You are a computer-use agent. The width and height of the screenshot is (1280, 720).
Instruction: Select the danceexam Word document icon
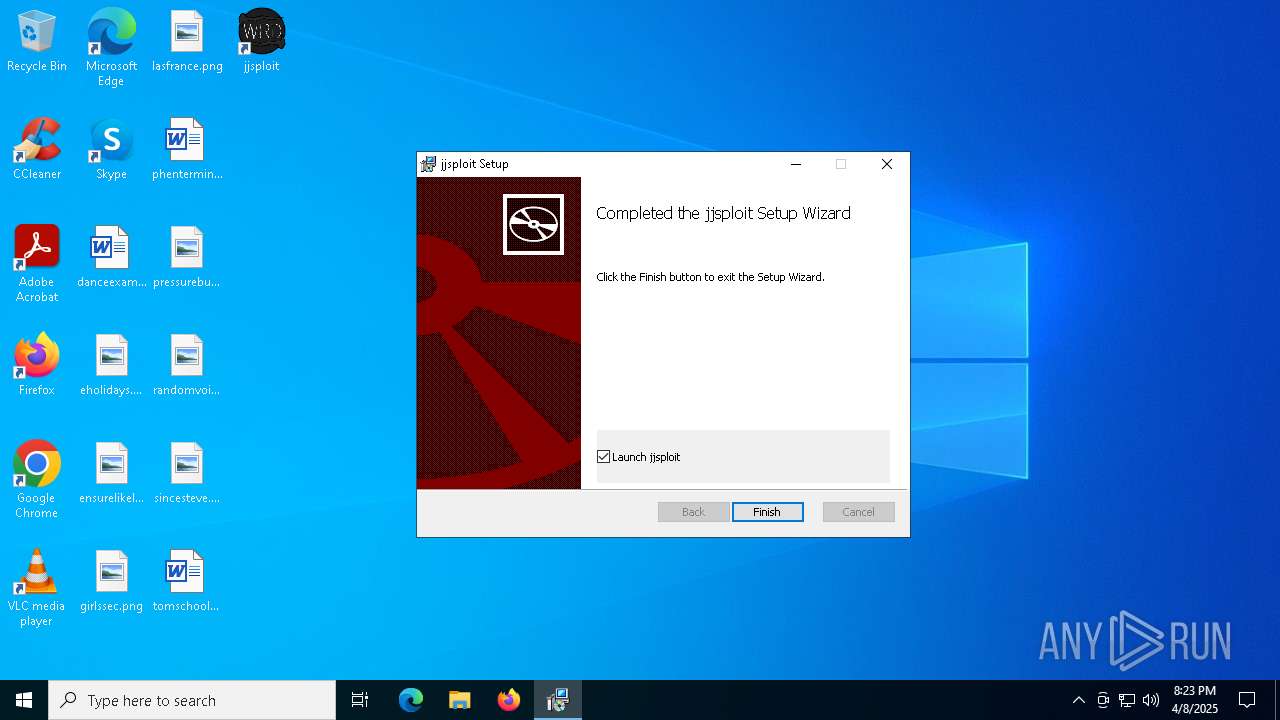coord(111,258)
